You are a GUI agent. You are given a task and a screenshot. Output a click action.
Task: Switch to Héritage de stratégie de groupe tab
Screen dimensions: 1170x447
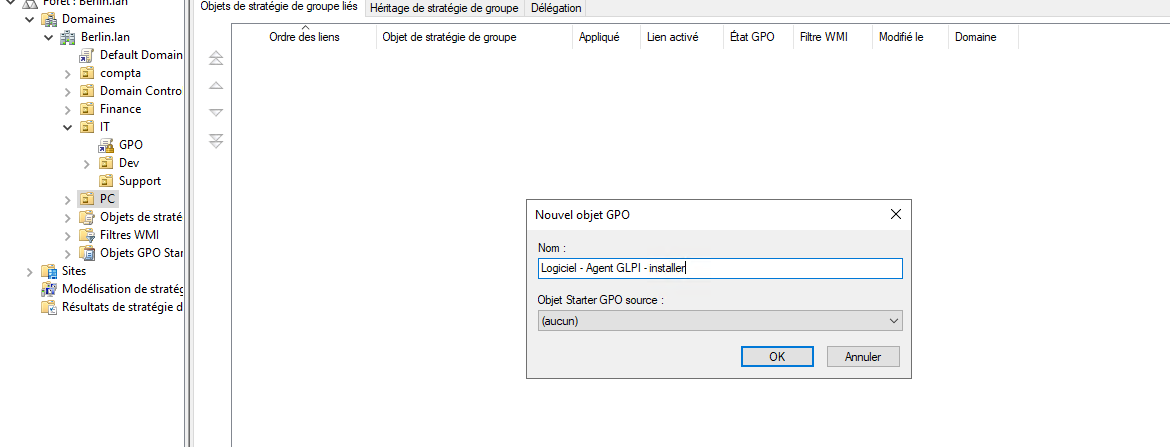point(444,8)
